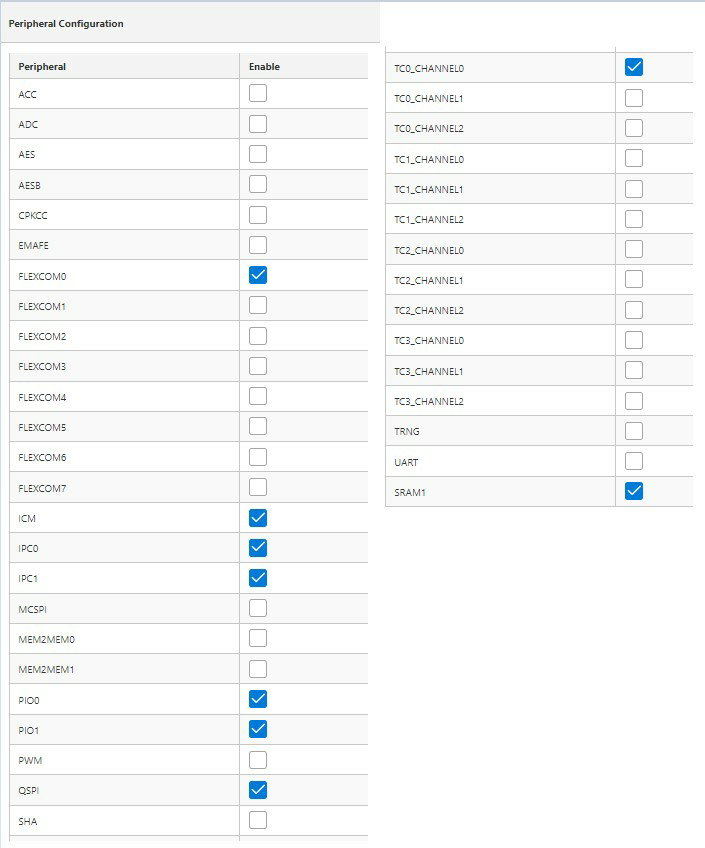Enable the PWM checkbox
705x848 pixels.
tap(258, 760)
